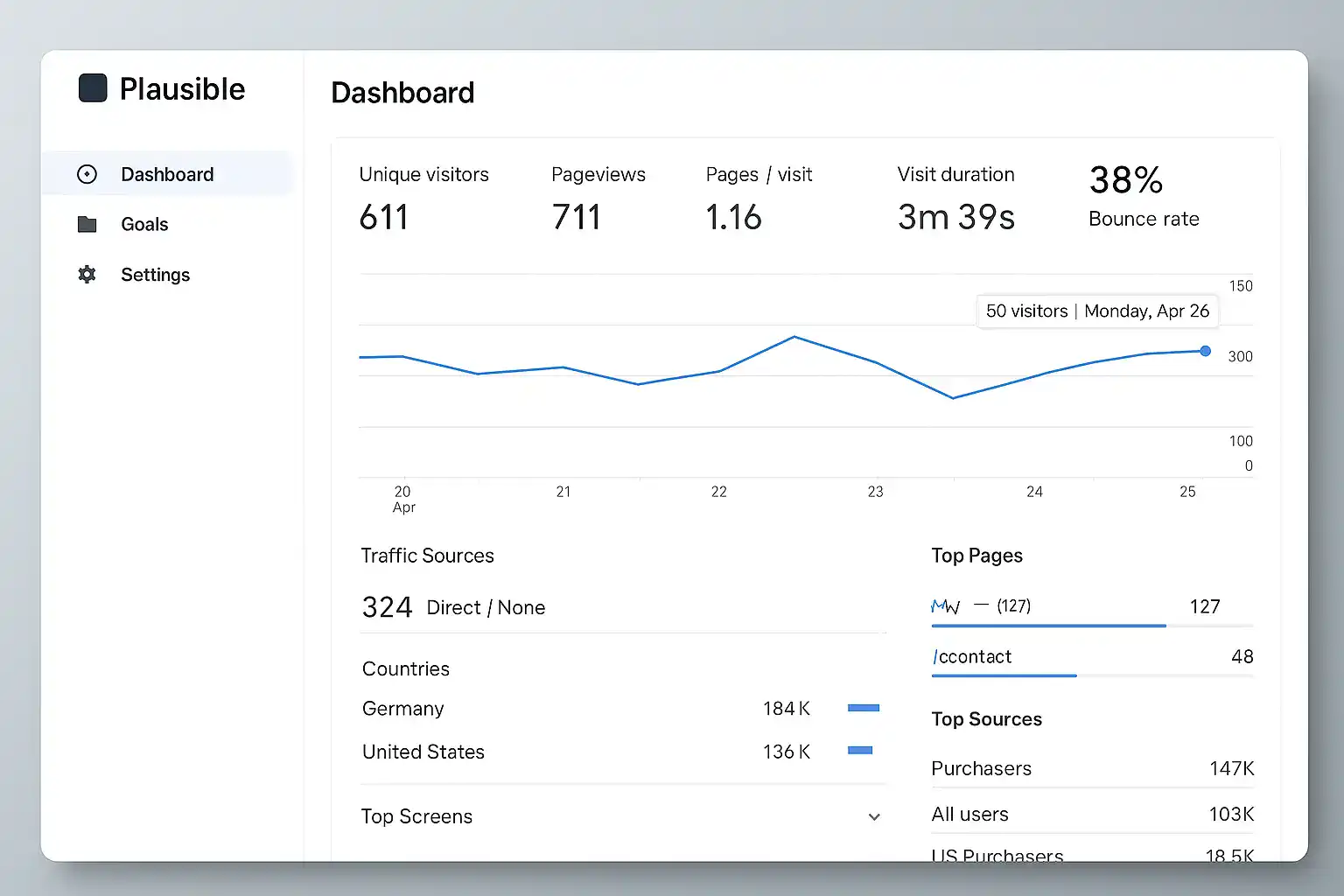Select the Dashboard sidebar item
Image resolution: width=1344 pixels, height=896 pixels.
coord(167,174)
